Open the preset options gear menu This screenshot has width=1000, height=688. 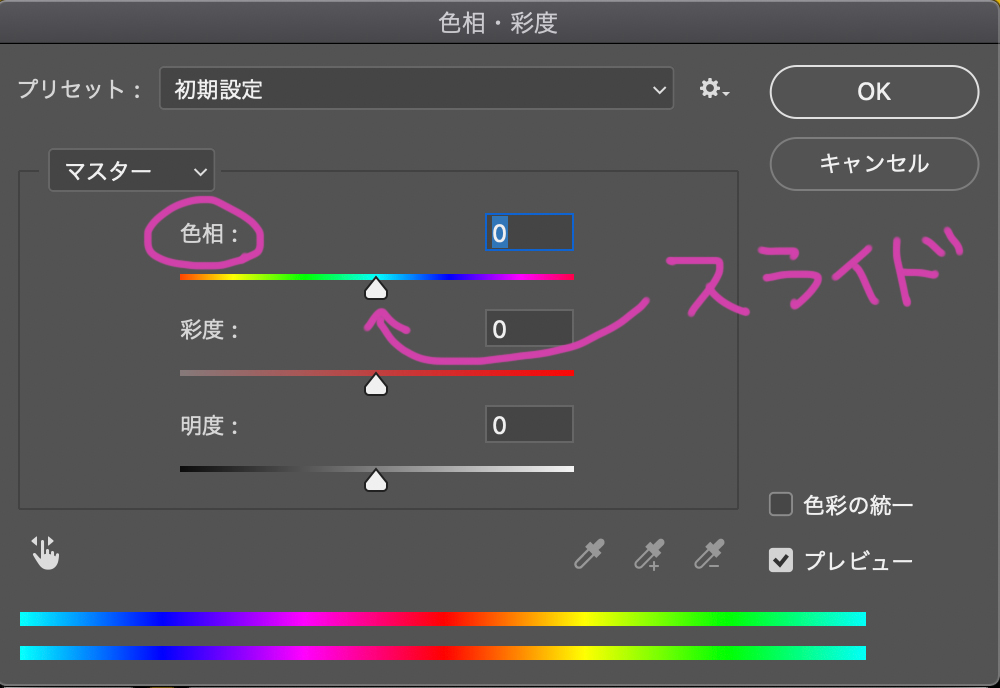click(712, 88)
